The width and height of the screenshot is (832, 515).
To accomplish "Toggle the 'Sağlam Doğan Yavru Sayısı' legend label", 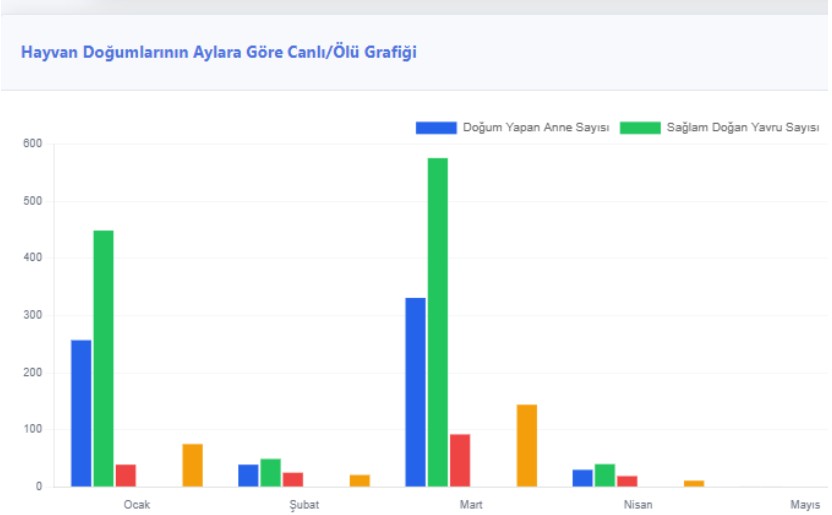I will click(743, 128).
